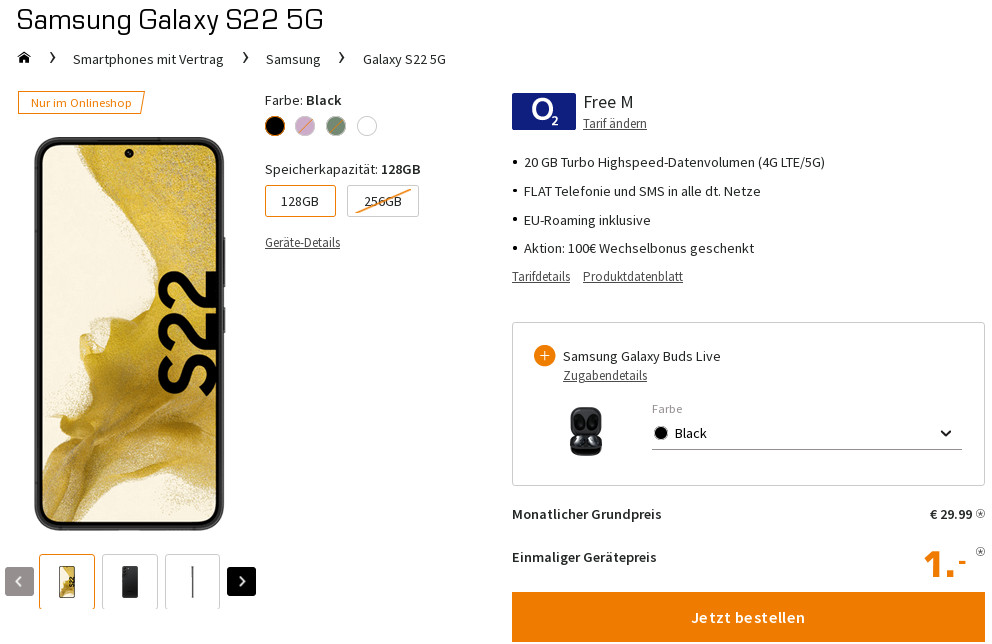
Task: Click the O2 carrier logo
Action: (543, 112)
